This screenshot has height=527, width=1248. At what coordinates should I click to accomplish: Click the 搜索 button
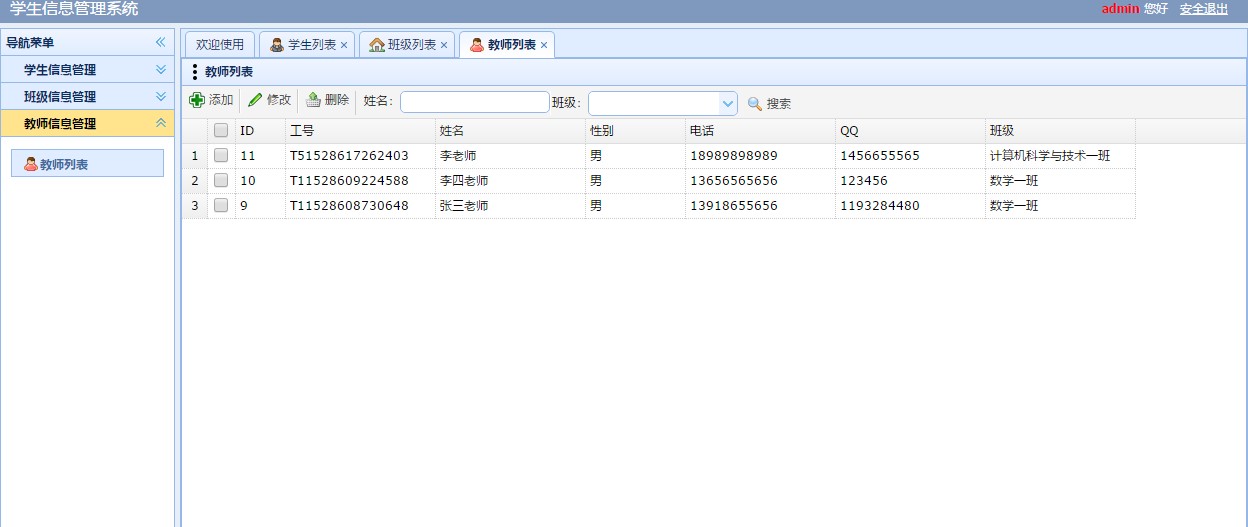(769, 104)
